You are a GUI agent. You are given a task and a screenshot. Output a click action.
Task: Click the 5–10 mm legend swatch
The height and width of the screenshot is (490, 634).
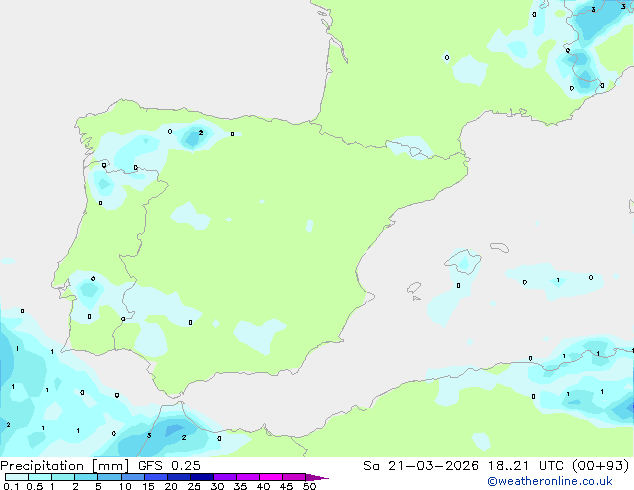point(109,477)
